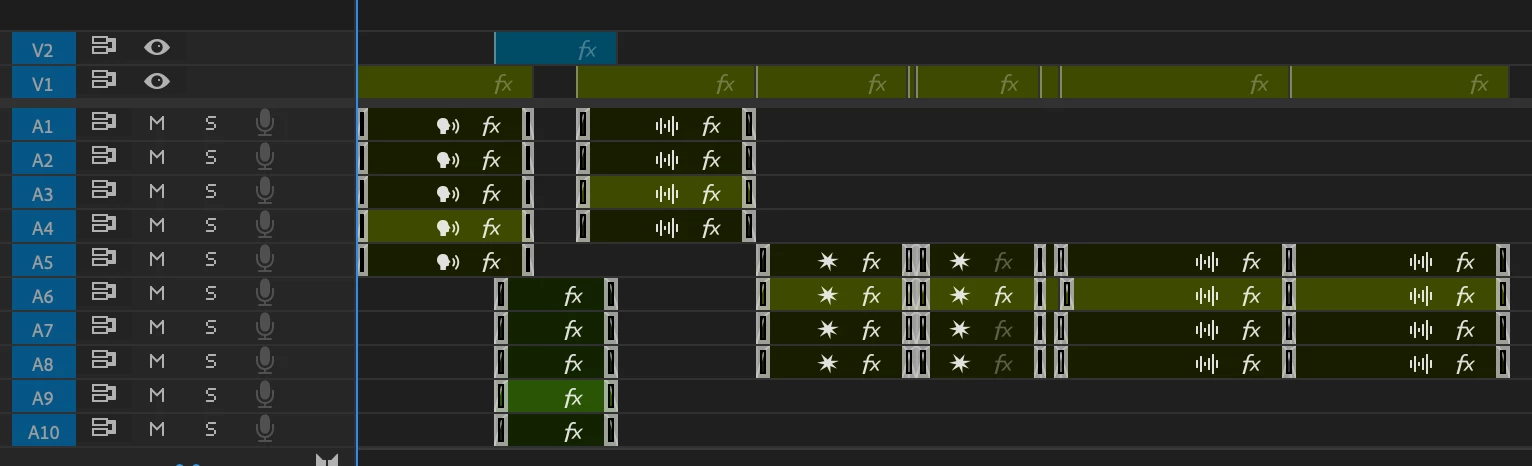Target the A4 track header
Image resolution: width=1532 pixels, height=466 pixels.
coord(43,227)
